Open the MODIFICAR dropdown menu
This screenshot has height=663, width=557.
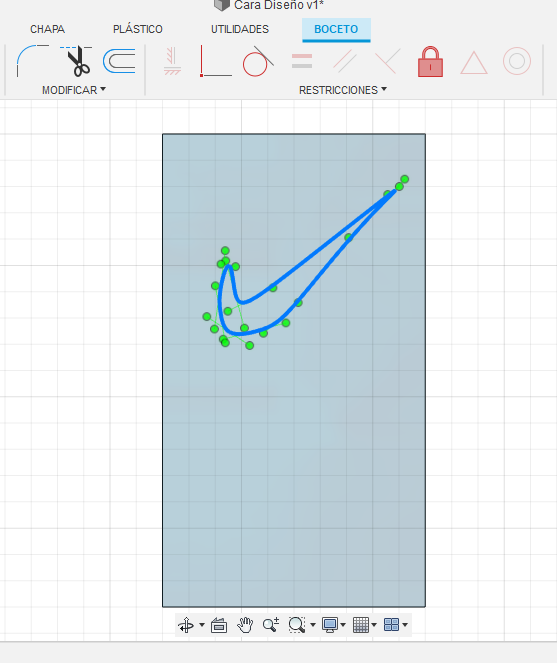(74, 90)
